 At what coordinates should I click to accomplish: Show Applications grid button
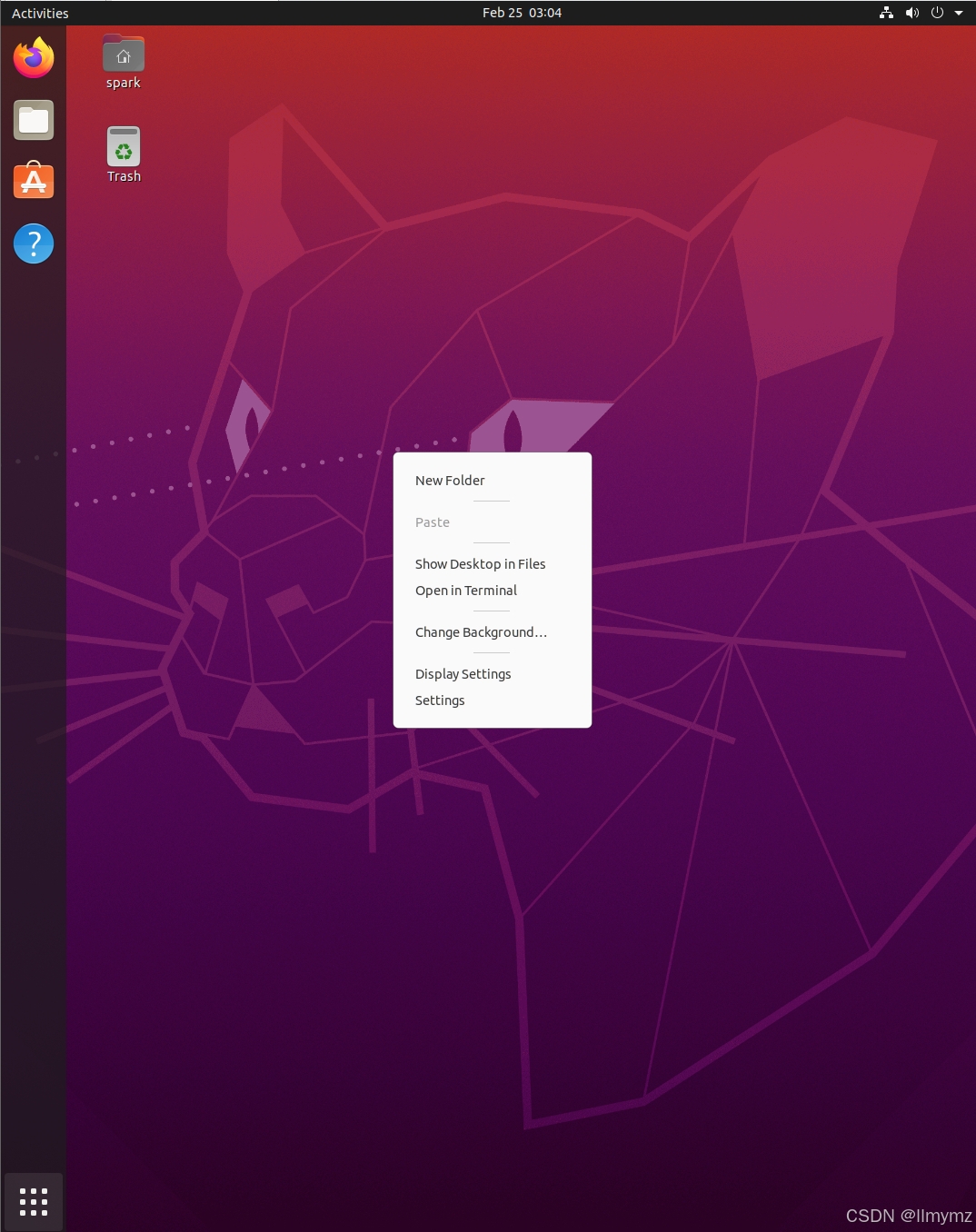(34, 1201)
